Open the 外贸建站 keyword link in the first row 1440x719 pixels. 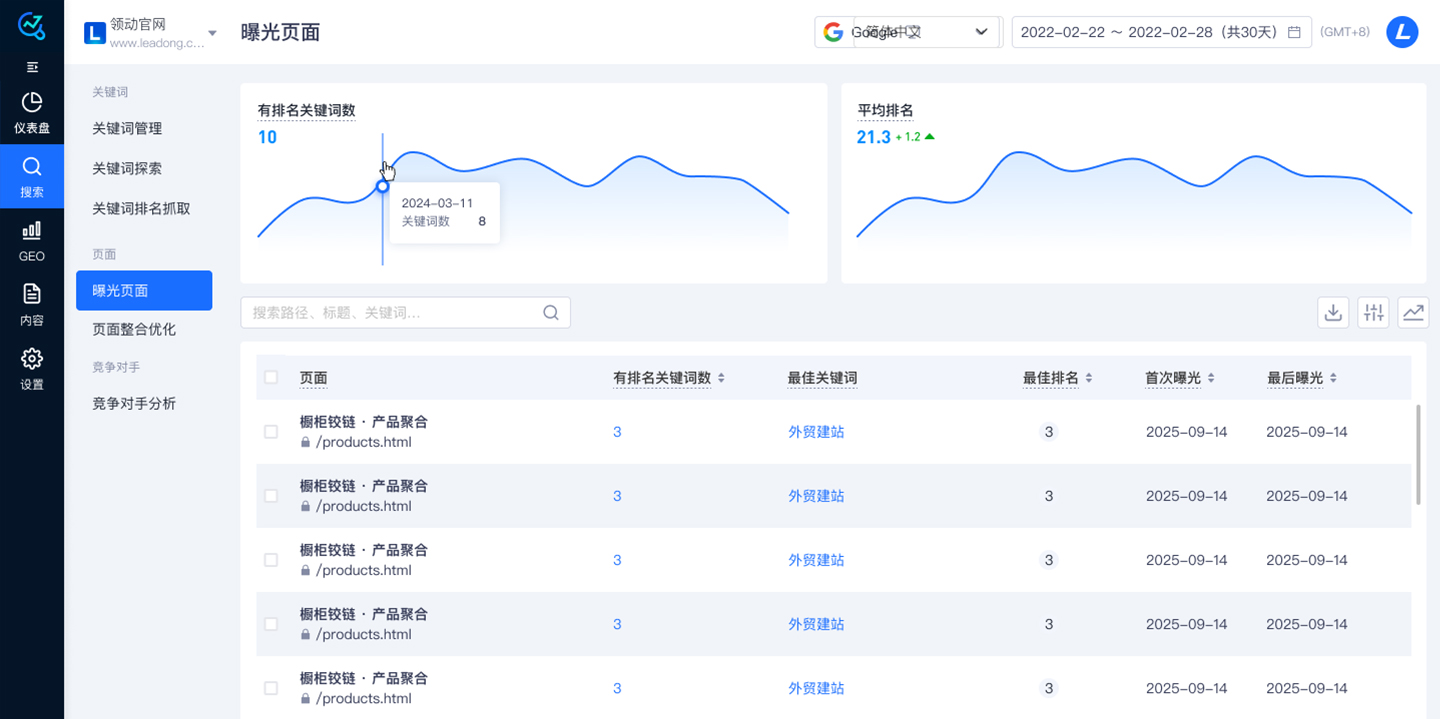point(816,432)
